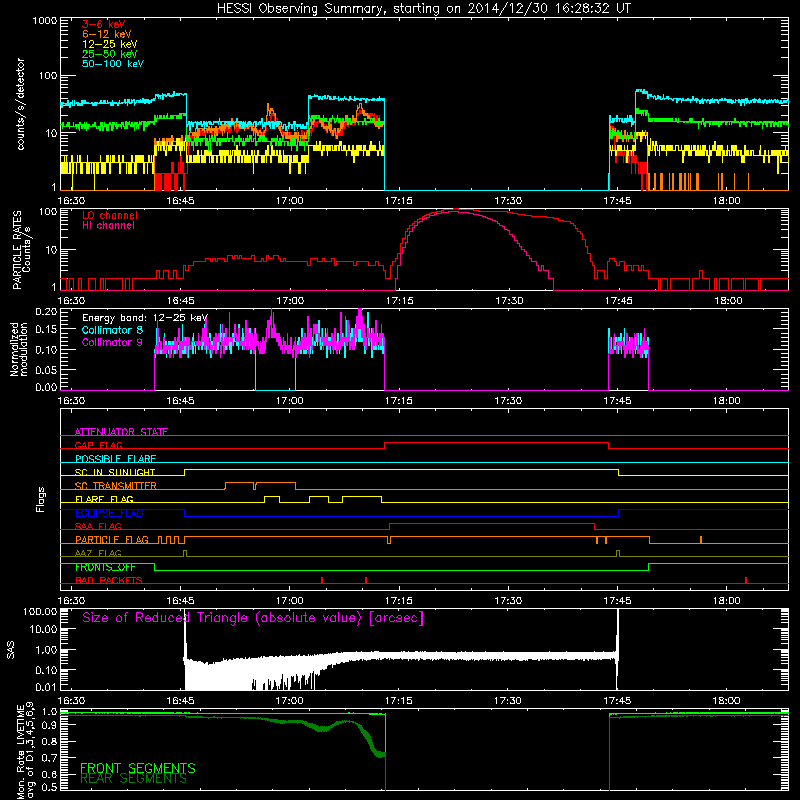Select the 3-6 keV legend label
The height and width of the screenshot is (800, 800).
[104, 24]
